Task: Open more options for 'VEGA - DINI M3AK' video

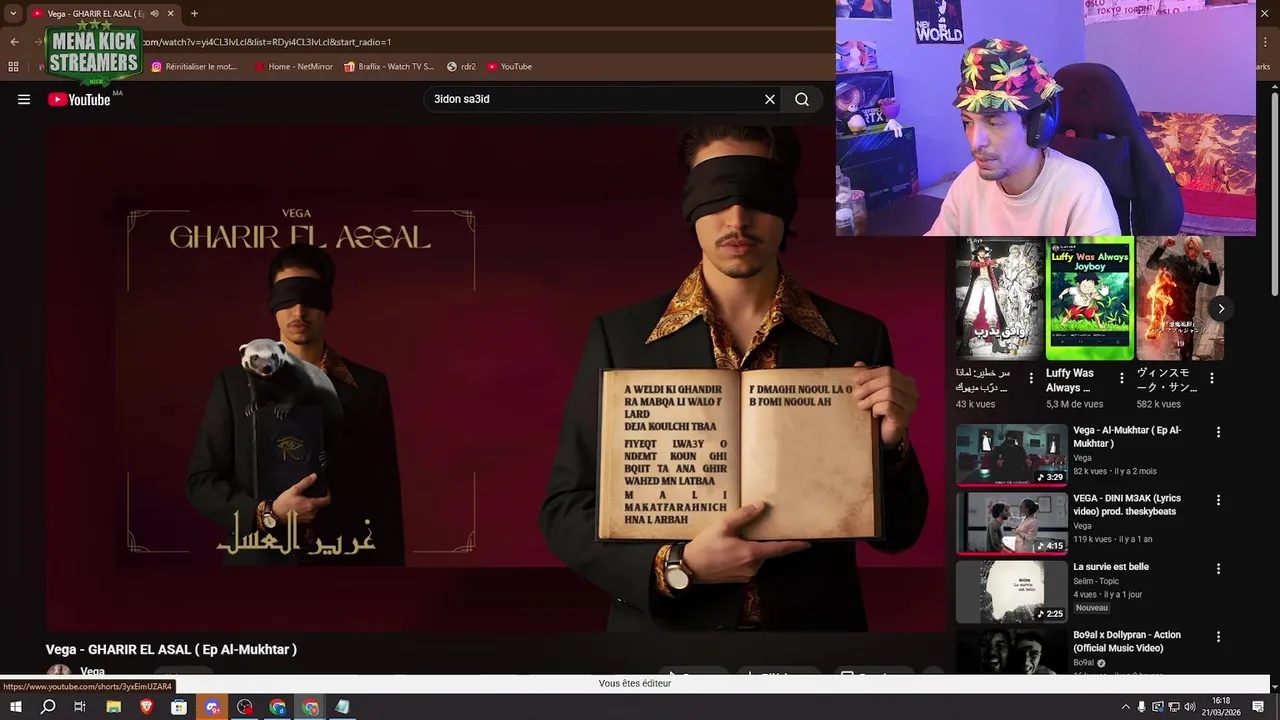Action: coord(1218,500)
